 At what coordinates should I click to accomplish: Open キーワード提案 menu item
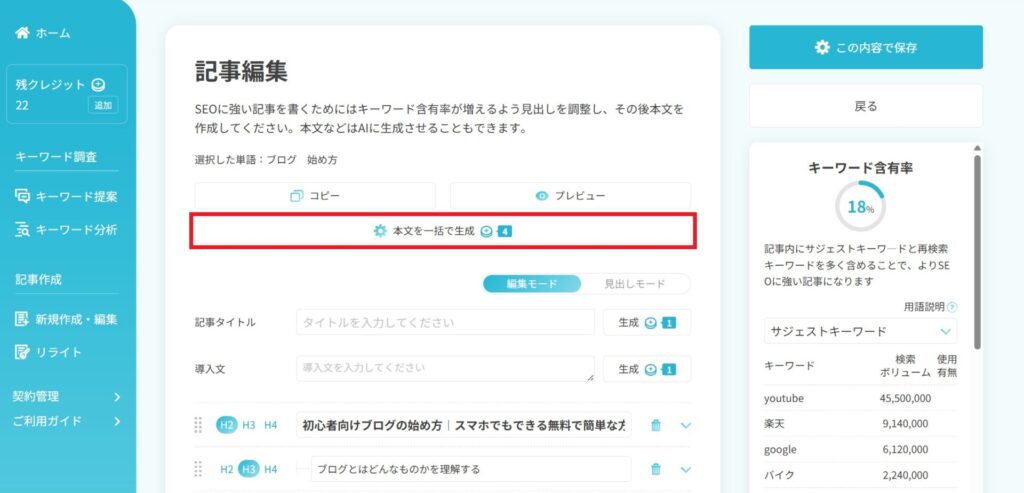pos(66,197)
